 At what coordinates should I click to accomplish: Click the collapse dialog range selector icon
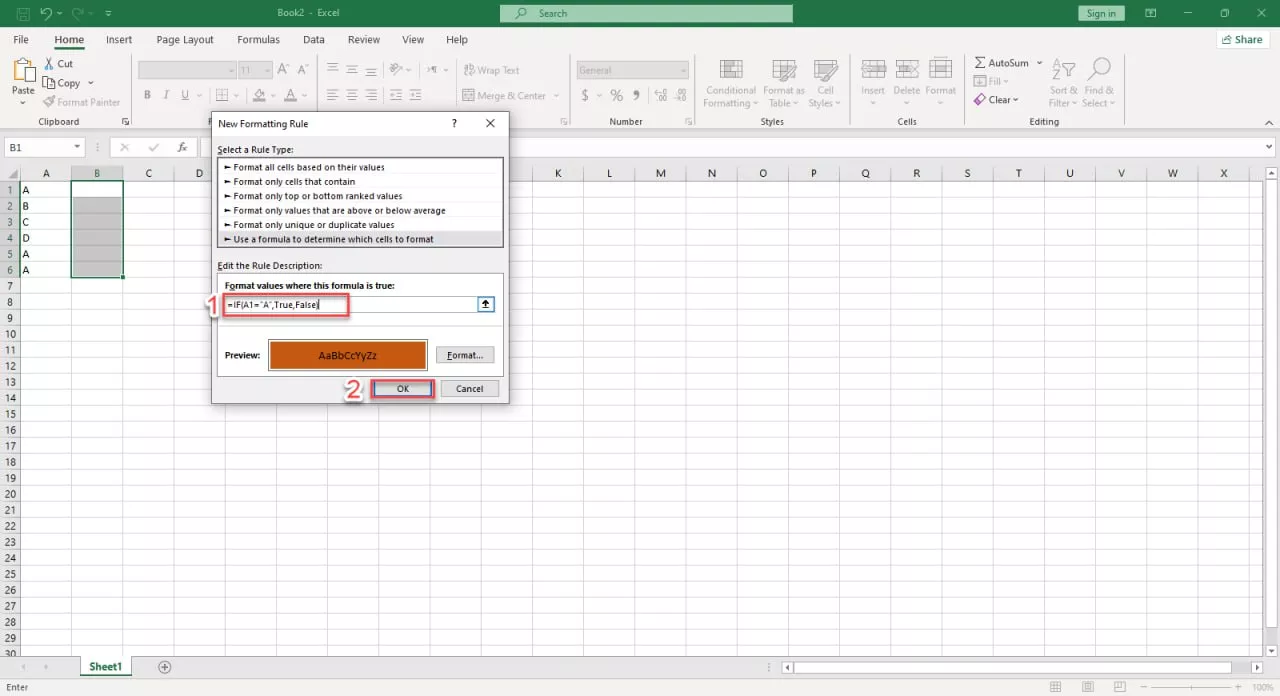click(486, 304)
